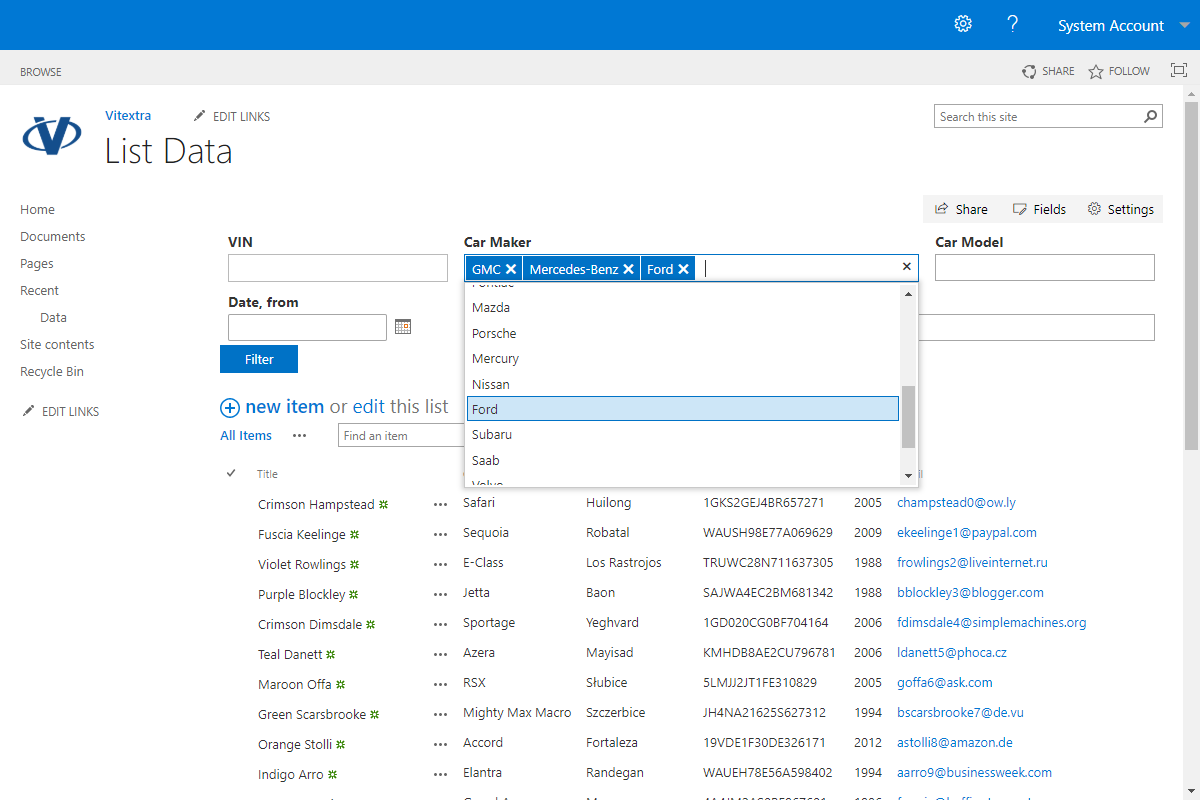Viewport: 1200px width, 800px height.
Task: Select Mazda in the dropdown list
Action: click(x=683, y=308)
